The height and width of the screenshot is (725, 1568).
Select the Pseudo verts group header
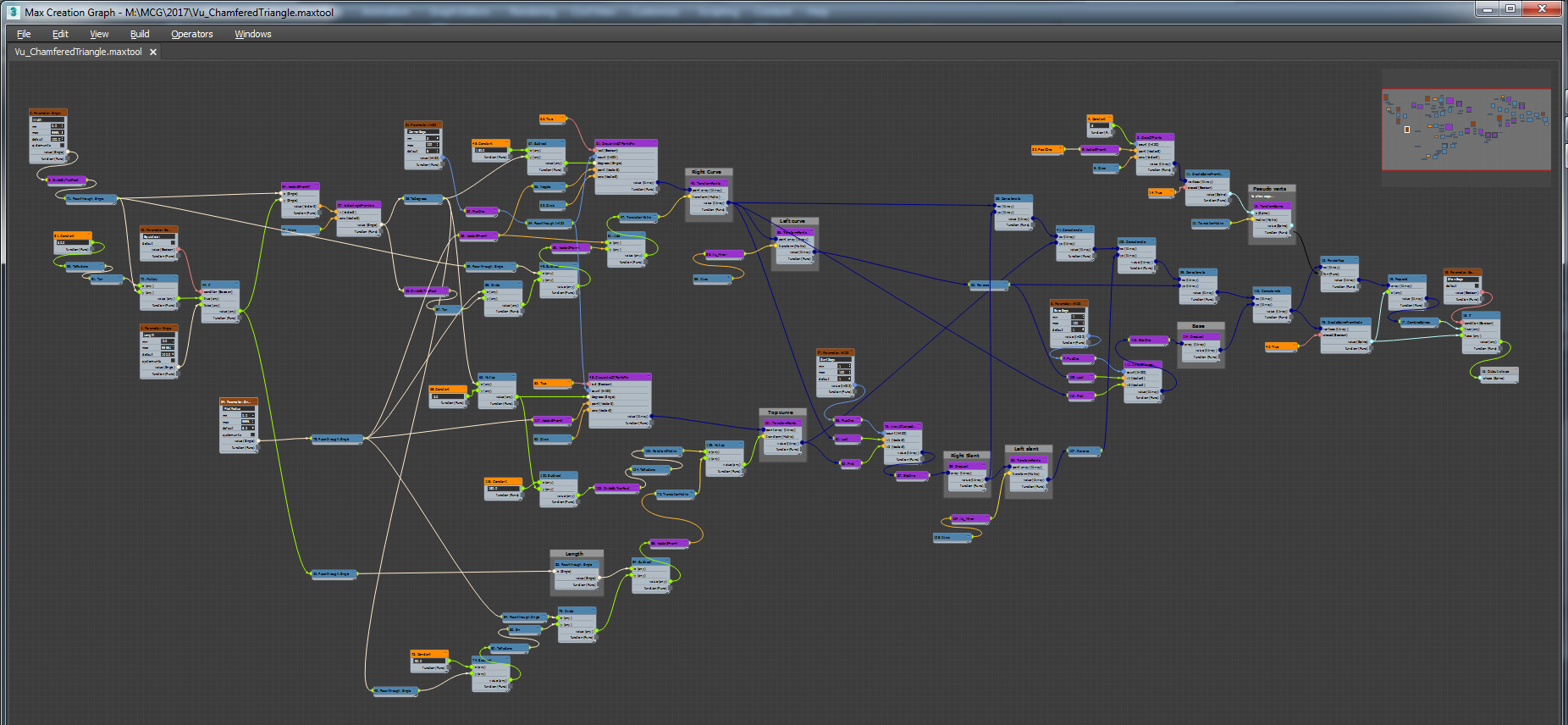click(1271, 189)
